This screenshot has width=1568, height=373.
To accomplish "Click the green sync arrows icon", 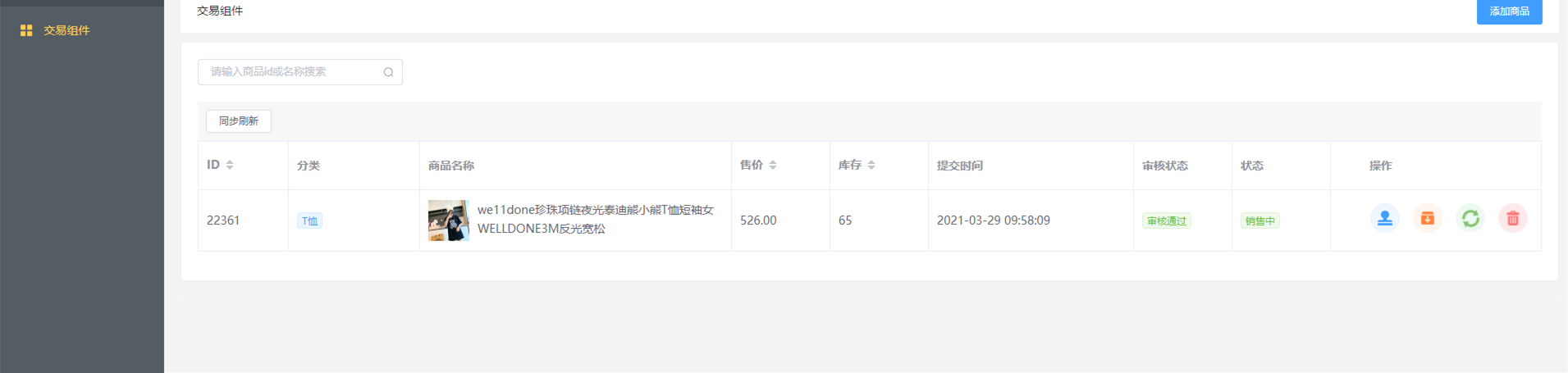I will pyautogui.click(x=1470, y=218).
